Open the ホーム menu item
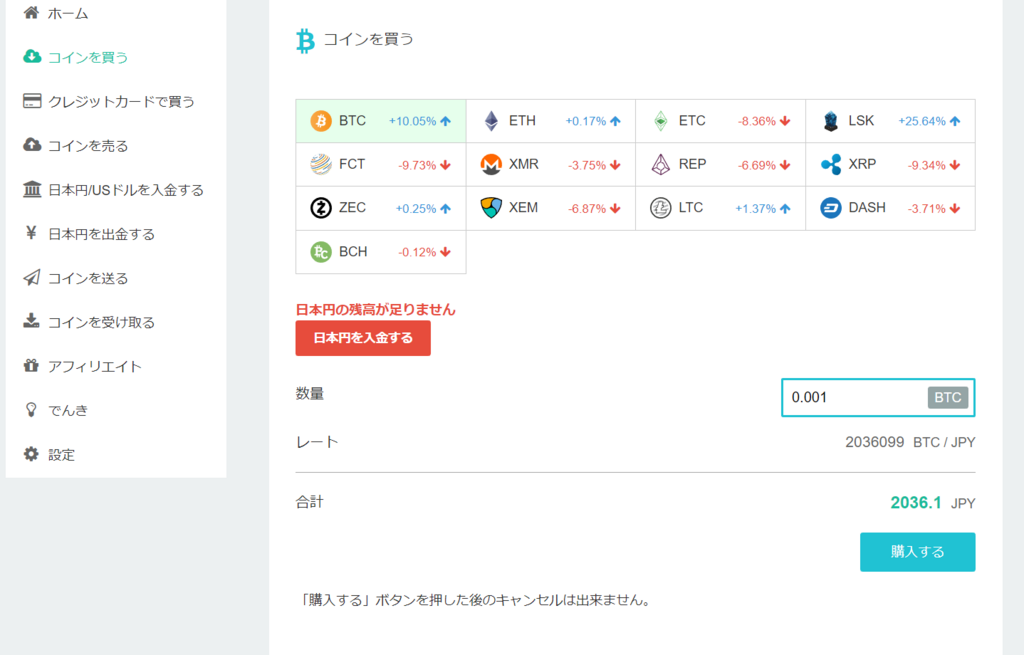The height and width of the screenshot is (655, 1024). pyautogui.click(x=68, y=13)
